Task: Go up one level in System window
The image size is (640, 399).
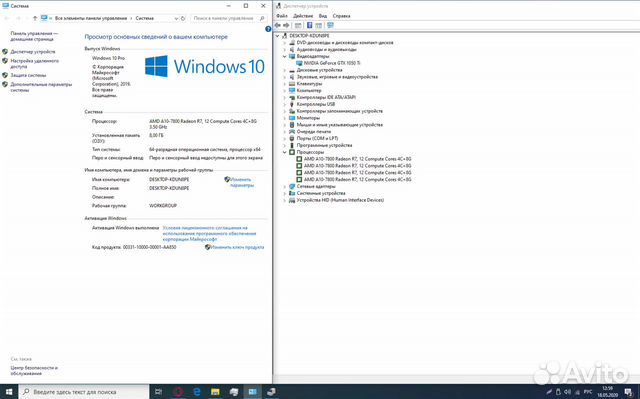Action: pyautogui.click(x=35, y=18)
